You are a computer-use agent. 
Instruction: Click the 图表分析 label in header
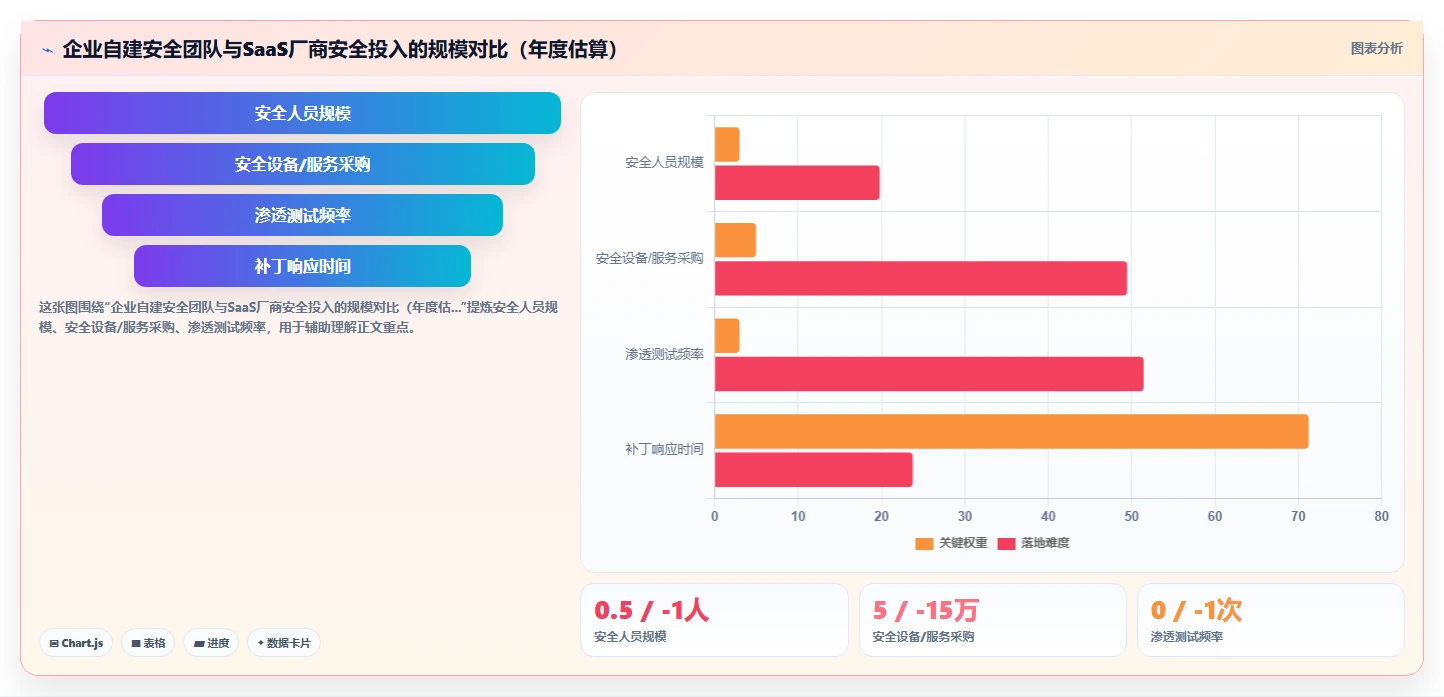[1376, 48]
